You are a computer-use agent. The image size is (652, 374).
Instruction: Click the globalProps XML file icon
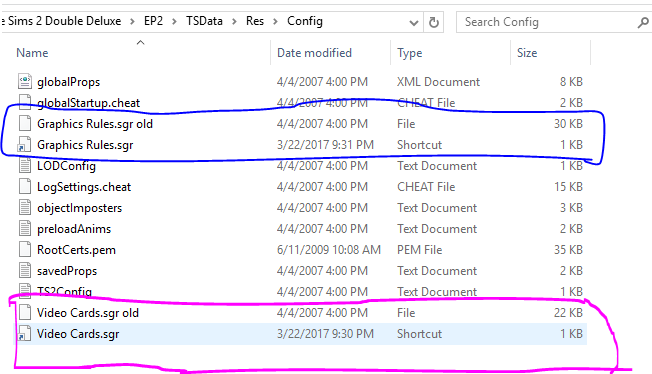(x=25, y=82)
